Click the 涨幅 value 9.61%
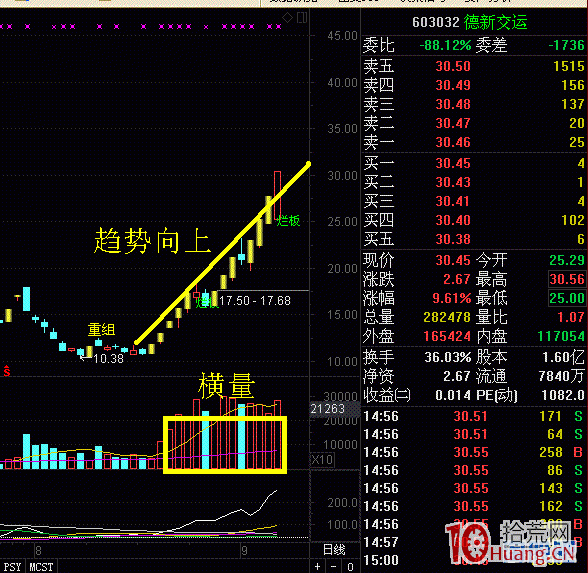The image size is (588, 573). pyautogui.click(x=452, y=298)
